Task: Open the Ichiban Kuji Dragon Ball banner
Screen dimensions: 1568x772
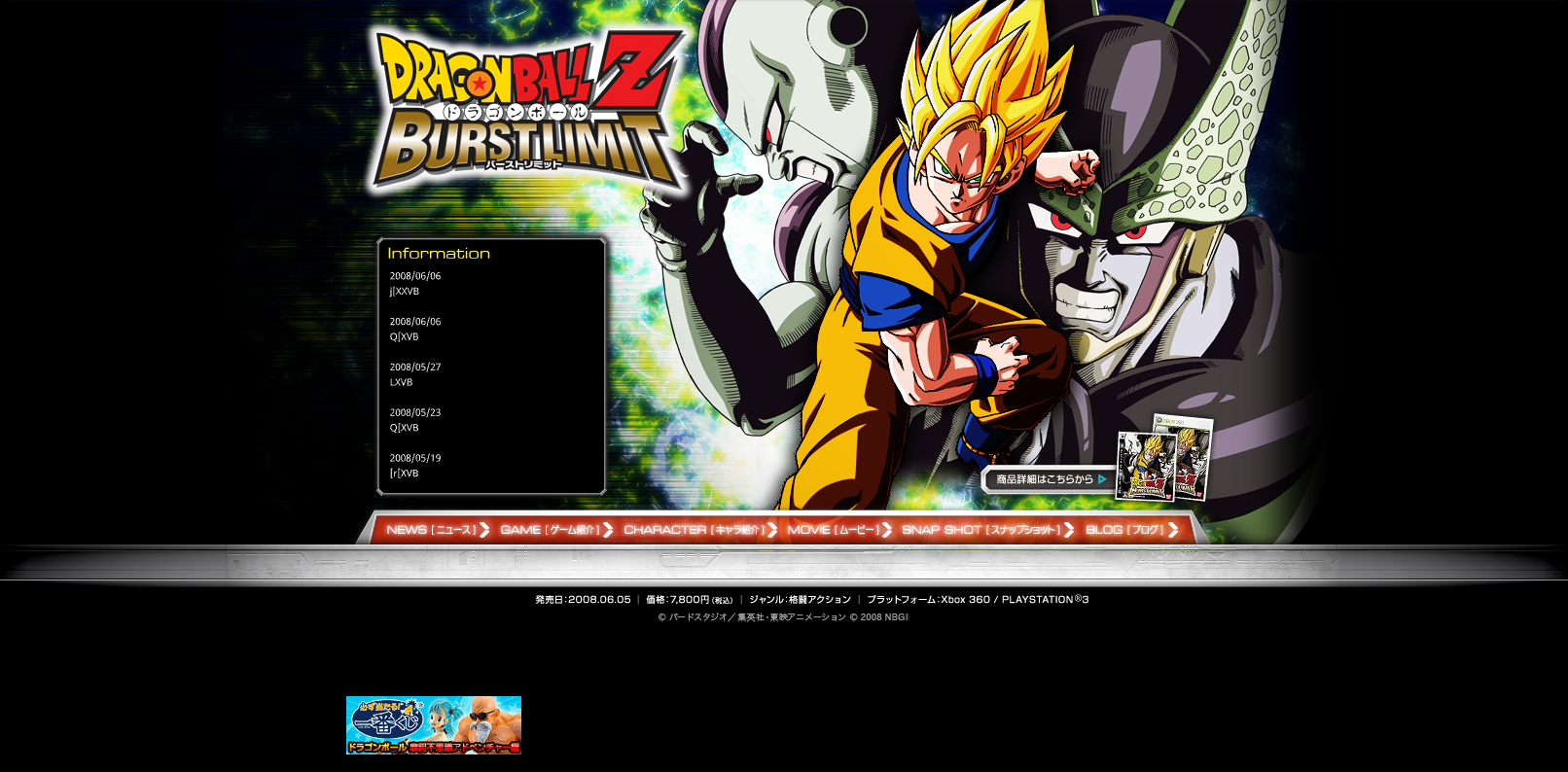Action: (434, 725)
